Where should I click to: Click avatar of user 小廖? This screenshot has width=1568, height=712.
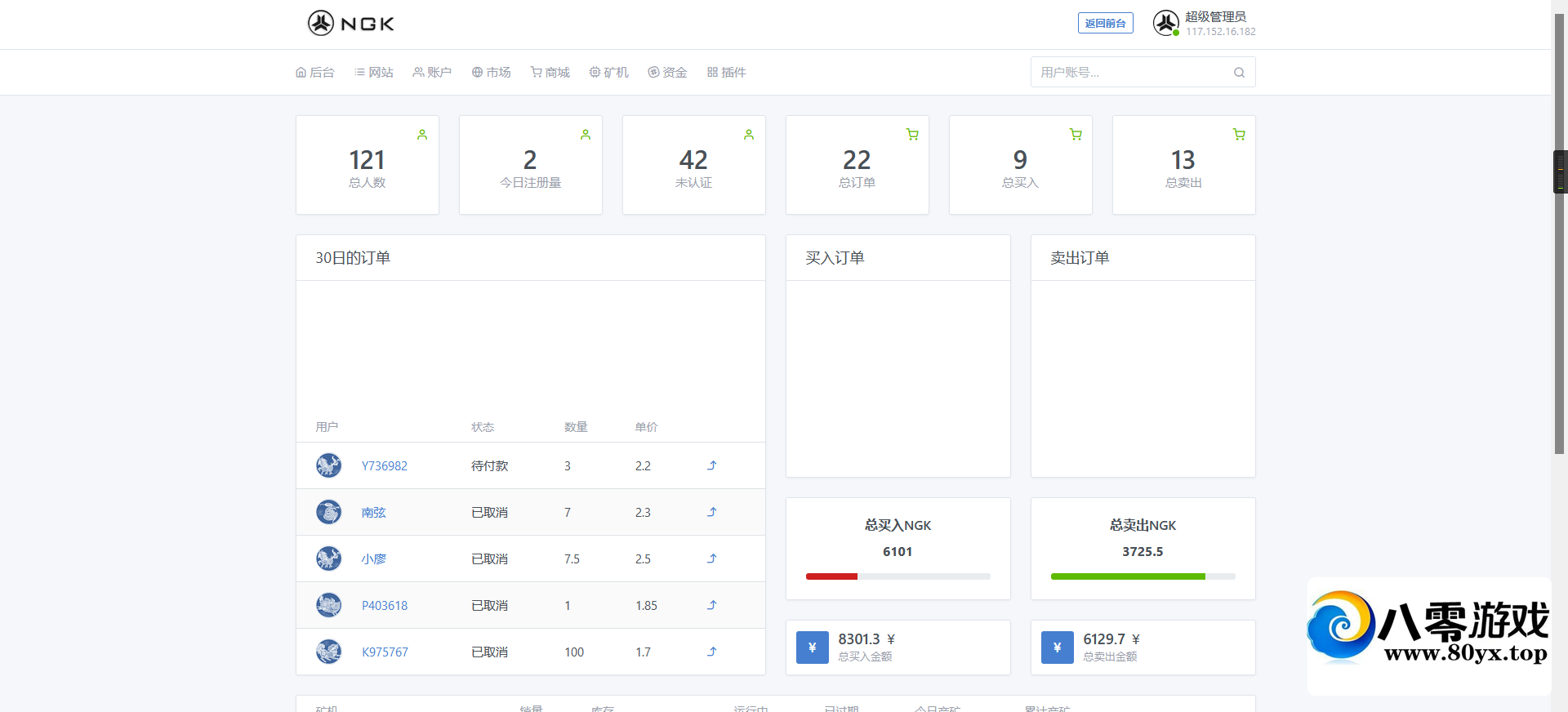pyautogui.click(x=329, y=558)
